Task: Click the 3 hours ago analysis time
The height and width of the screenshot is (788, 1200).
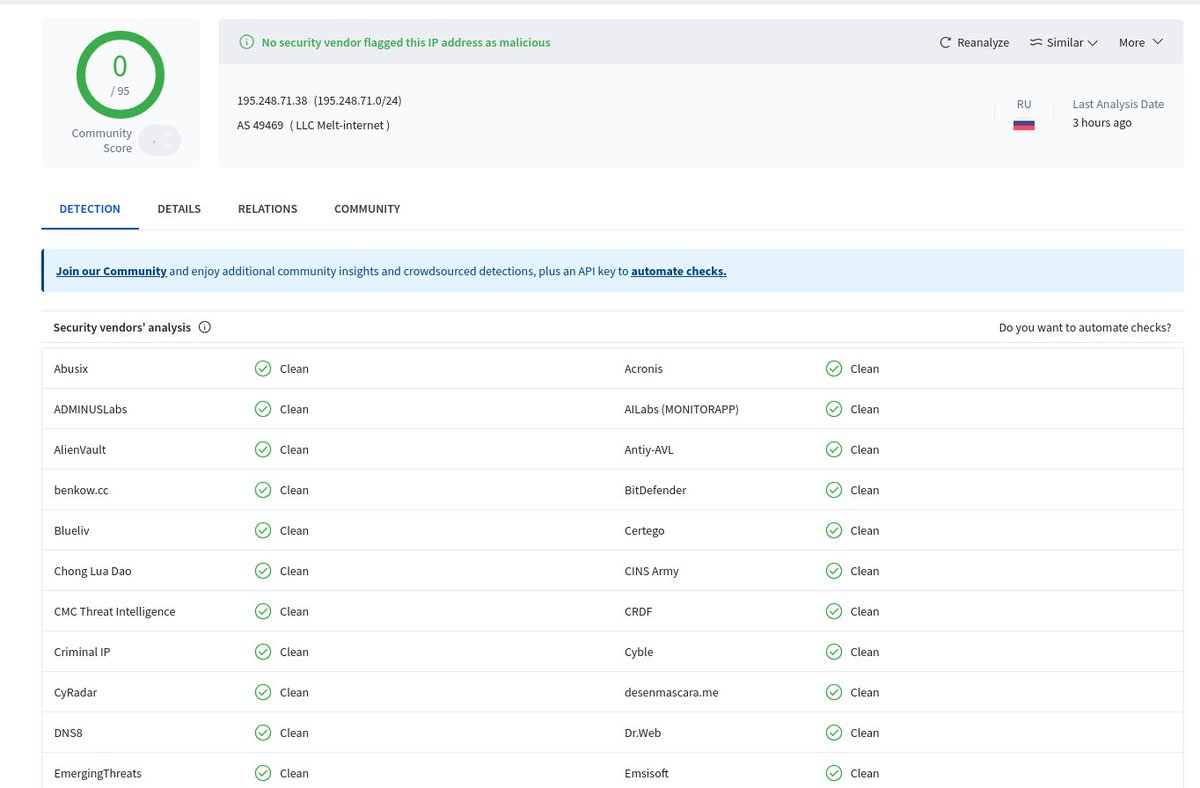Action: 1102,123
